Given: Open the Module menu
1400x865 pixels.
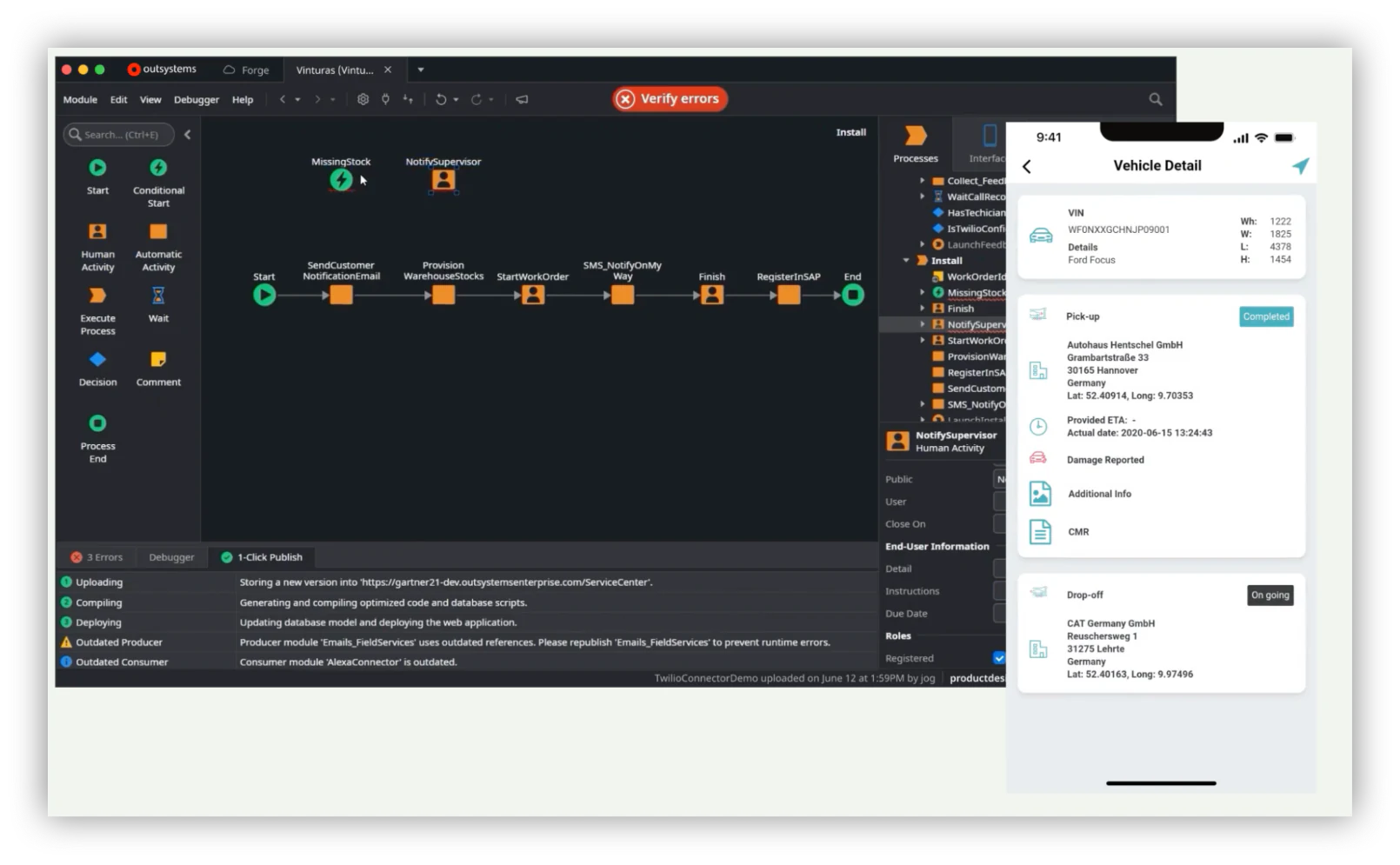Looking at the screenshot, I should [x=80, y=100].
